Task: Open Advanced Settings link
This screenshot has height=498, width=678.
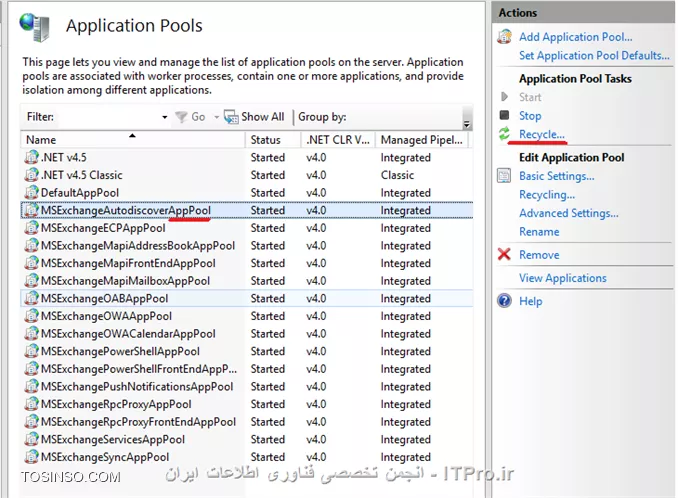Action: tap(569, 214)
